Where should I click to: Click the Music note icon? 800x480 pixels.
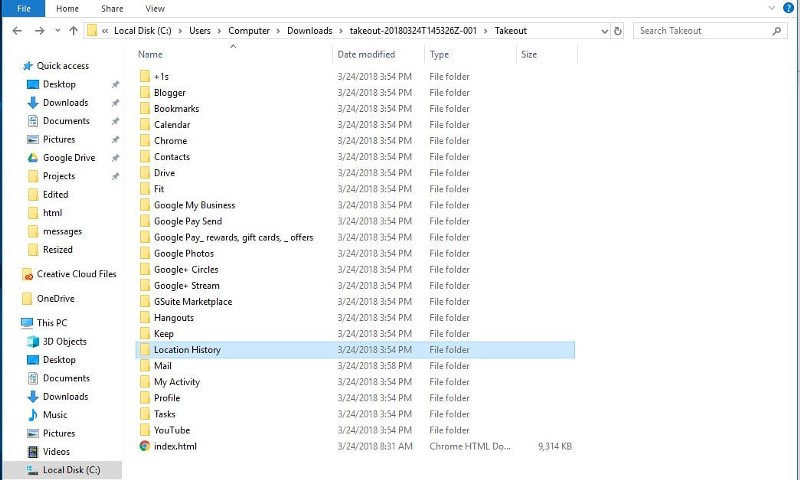pyautogui.click(x=33, y=415)
